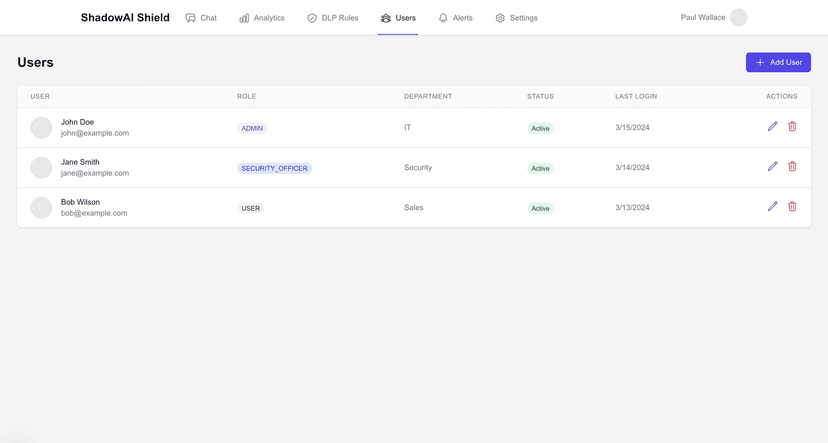
Task: Edit Bob Wilson with the pencil icon
Action: [773, 206]
